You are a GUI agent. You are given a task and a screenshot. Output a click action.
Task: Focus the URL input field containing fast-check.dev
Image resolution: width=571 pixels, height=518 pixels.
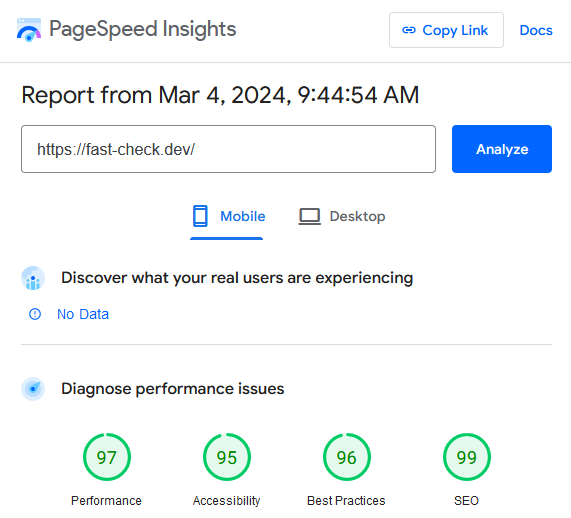point(228,149)
